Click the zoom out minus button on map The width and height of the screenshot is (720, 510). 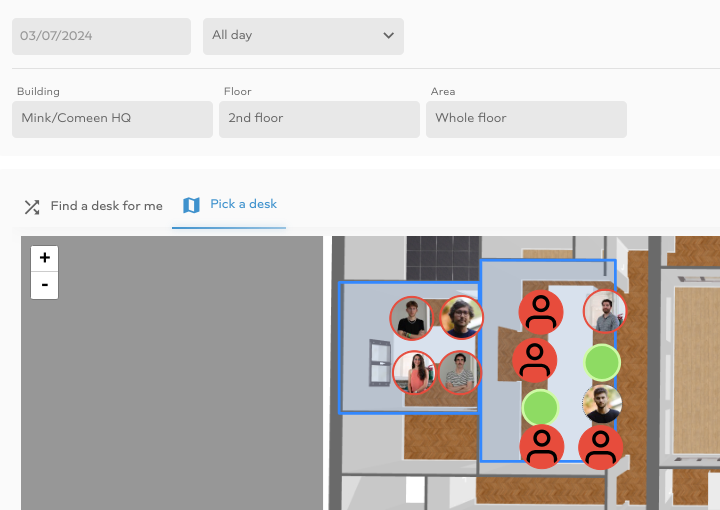(45, 285)
